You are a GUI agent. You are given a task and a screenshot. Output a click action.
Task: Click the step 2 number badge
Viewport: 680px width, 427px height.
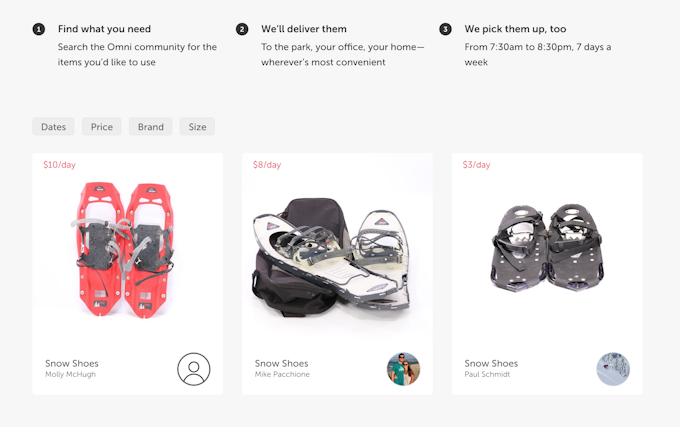click(x=242, y=29)
